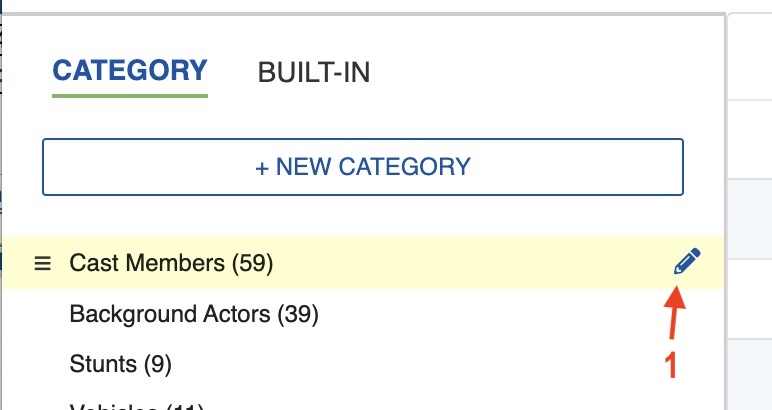Switch to the BUILT-IN tab
The image size is (772, 410).
click(313, 73)
